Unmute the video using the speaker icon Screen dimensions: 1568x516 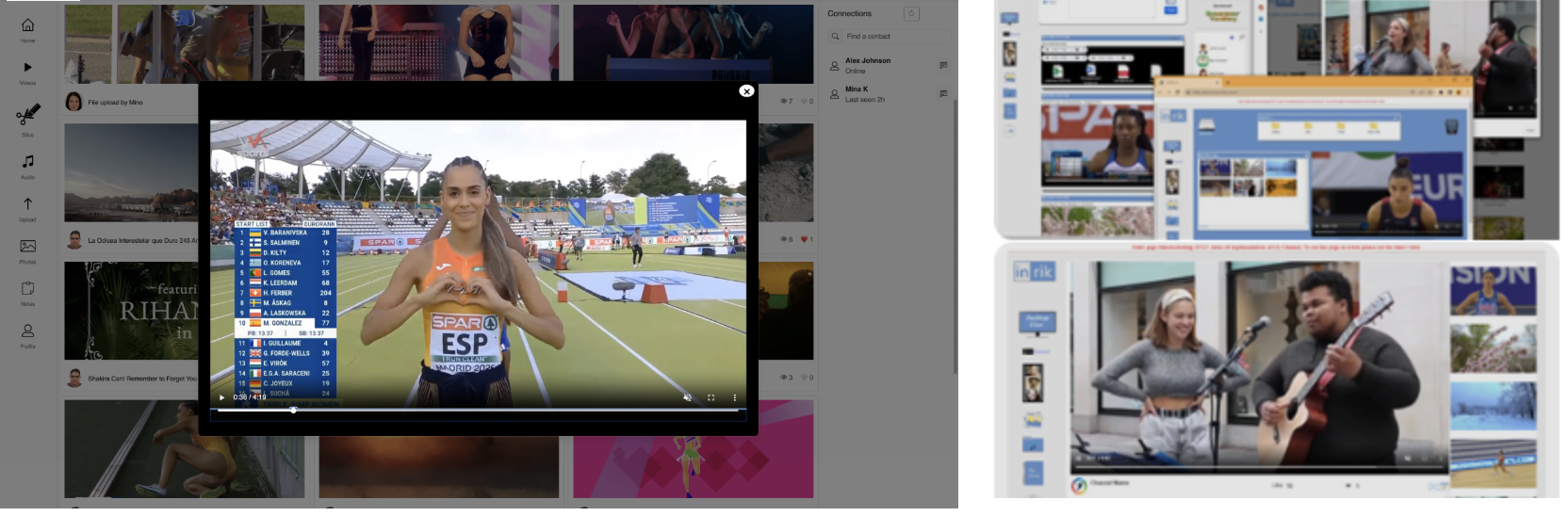(687, 397)
